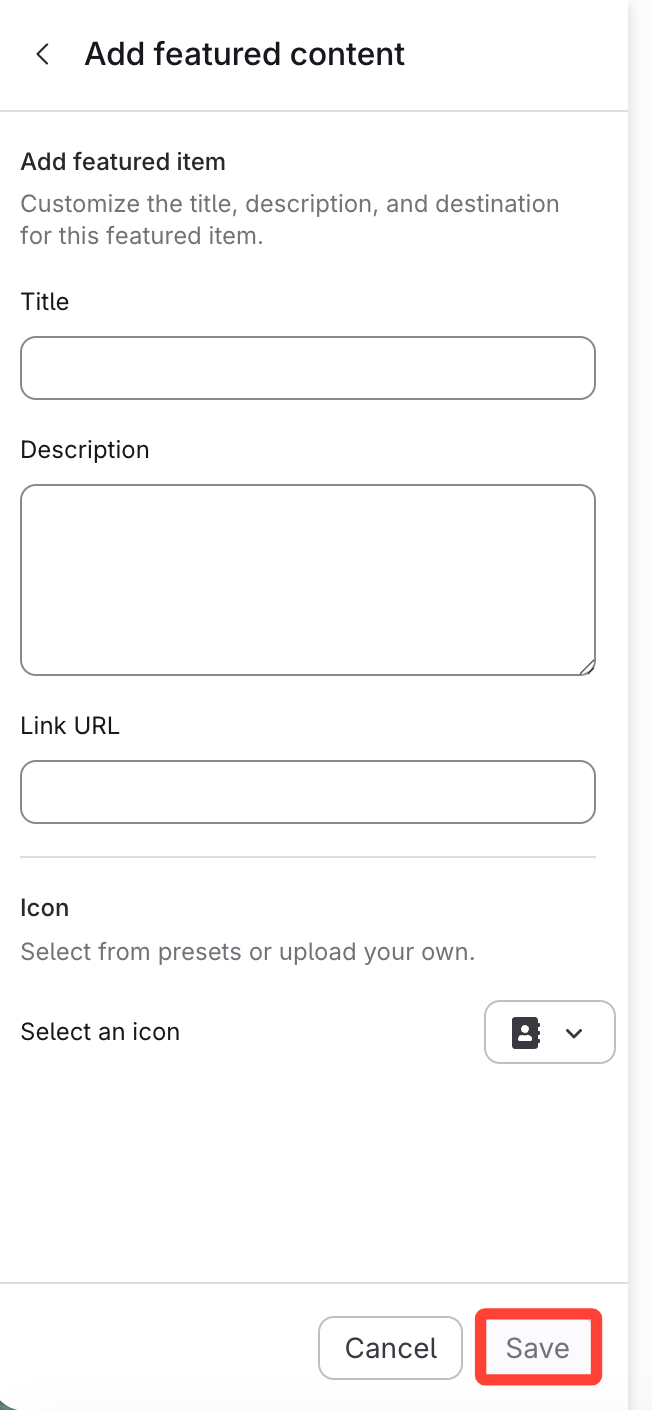
Task: Click the "Description" field label
Action: [x=85, y=450]
